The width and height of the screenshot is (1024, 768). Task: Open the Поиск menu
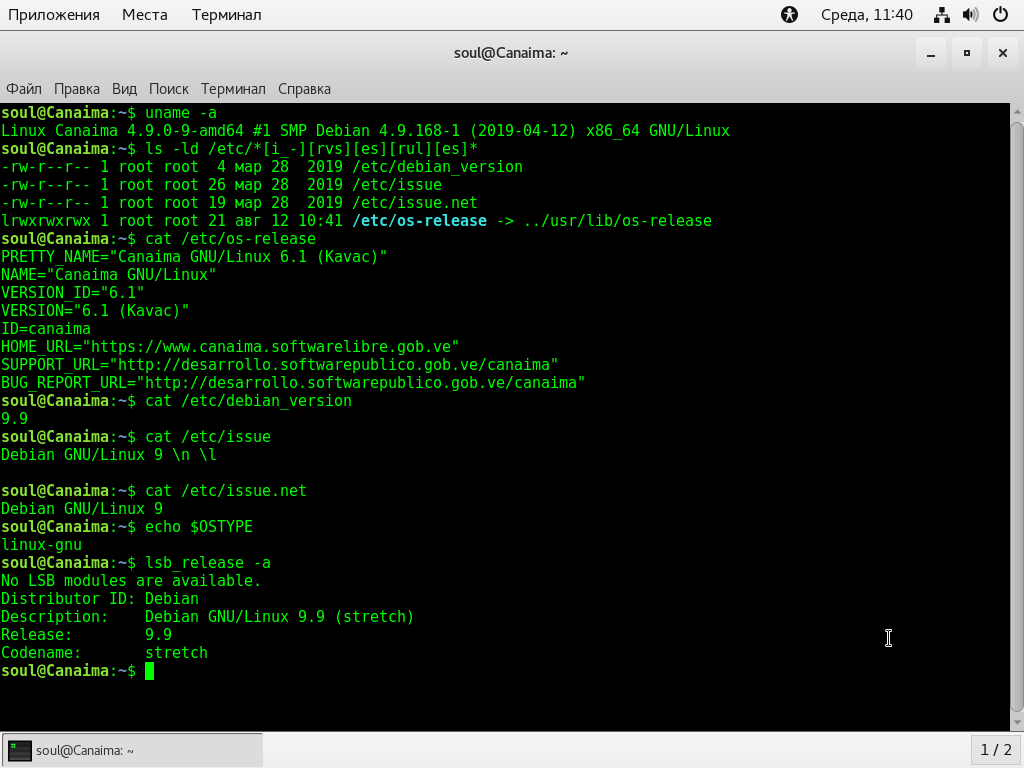(168, 89)
